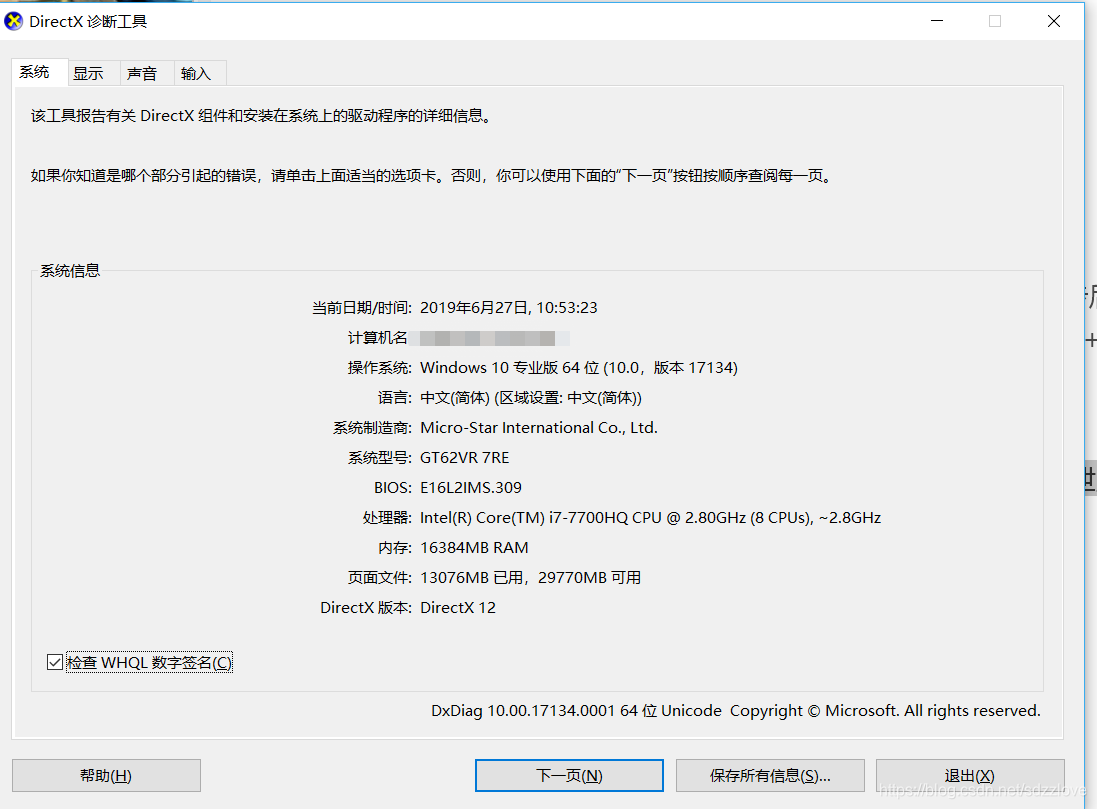Click the Intel Core i7-7700HQ processor text

(x=650, y=518)
